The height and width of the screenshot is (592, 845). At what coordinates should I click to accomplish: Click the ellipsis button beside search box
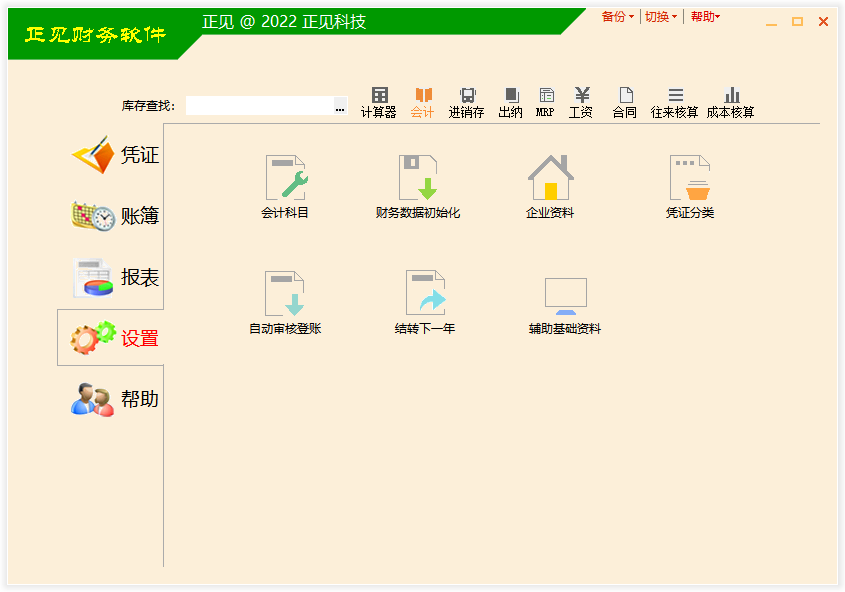coord(340,107)
